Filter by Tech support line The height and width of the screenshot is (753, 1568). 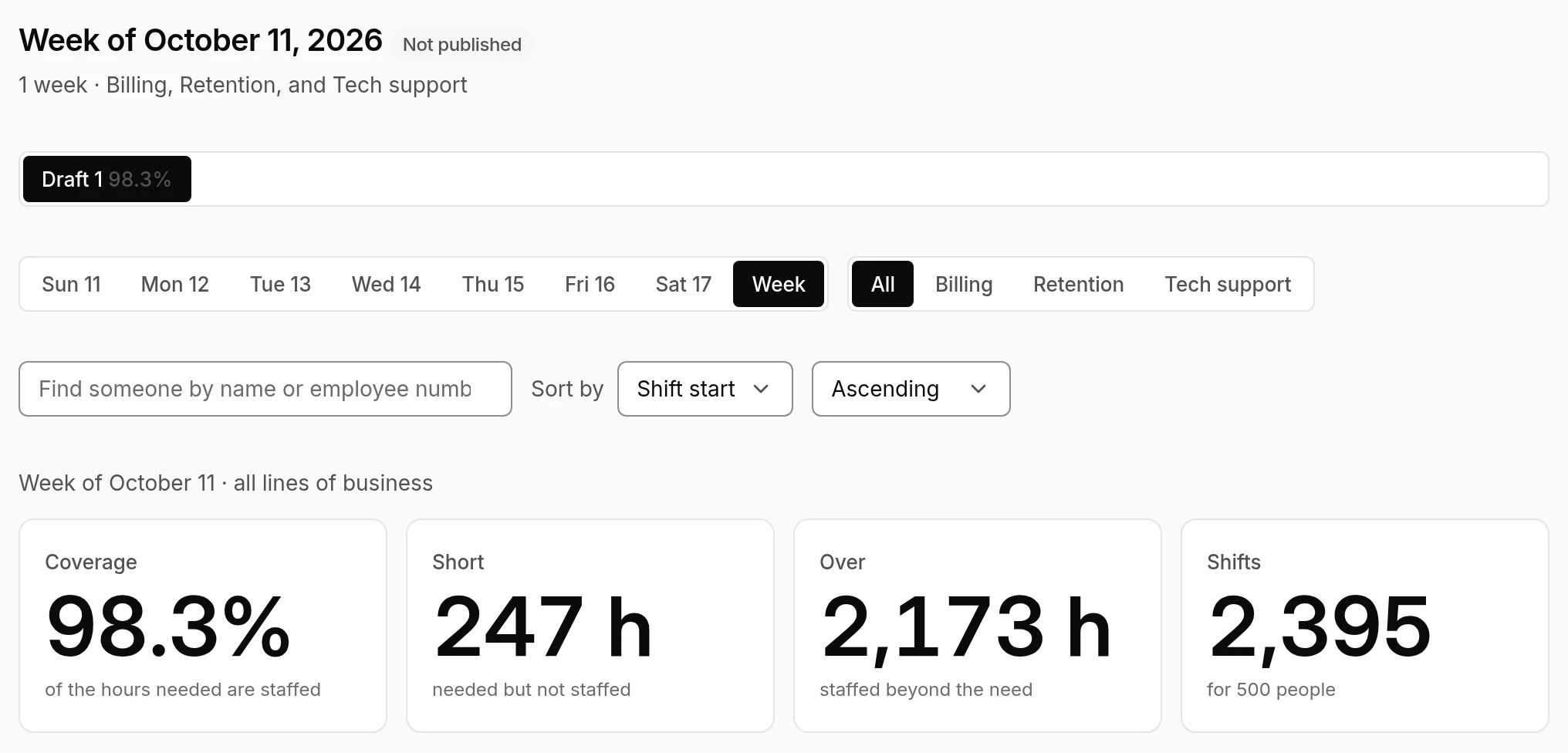click(1228, 284)
